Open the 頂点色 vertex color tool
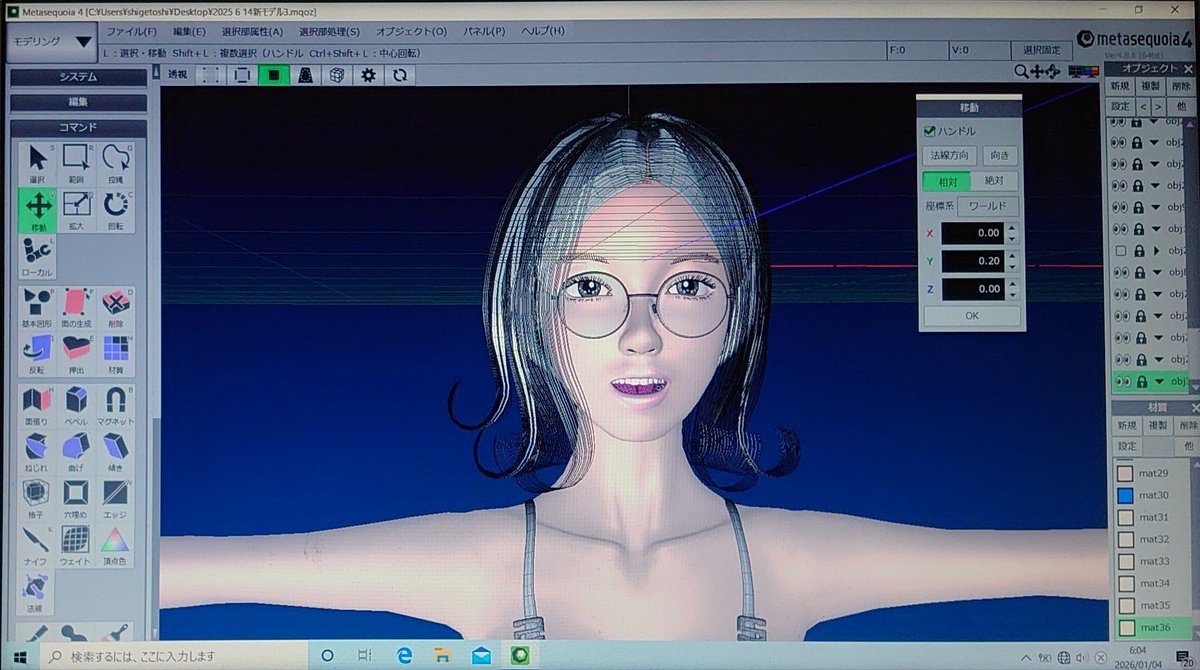This screenshot has width=1200, height=670. tap(116, 545)
